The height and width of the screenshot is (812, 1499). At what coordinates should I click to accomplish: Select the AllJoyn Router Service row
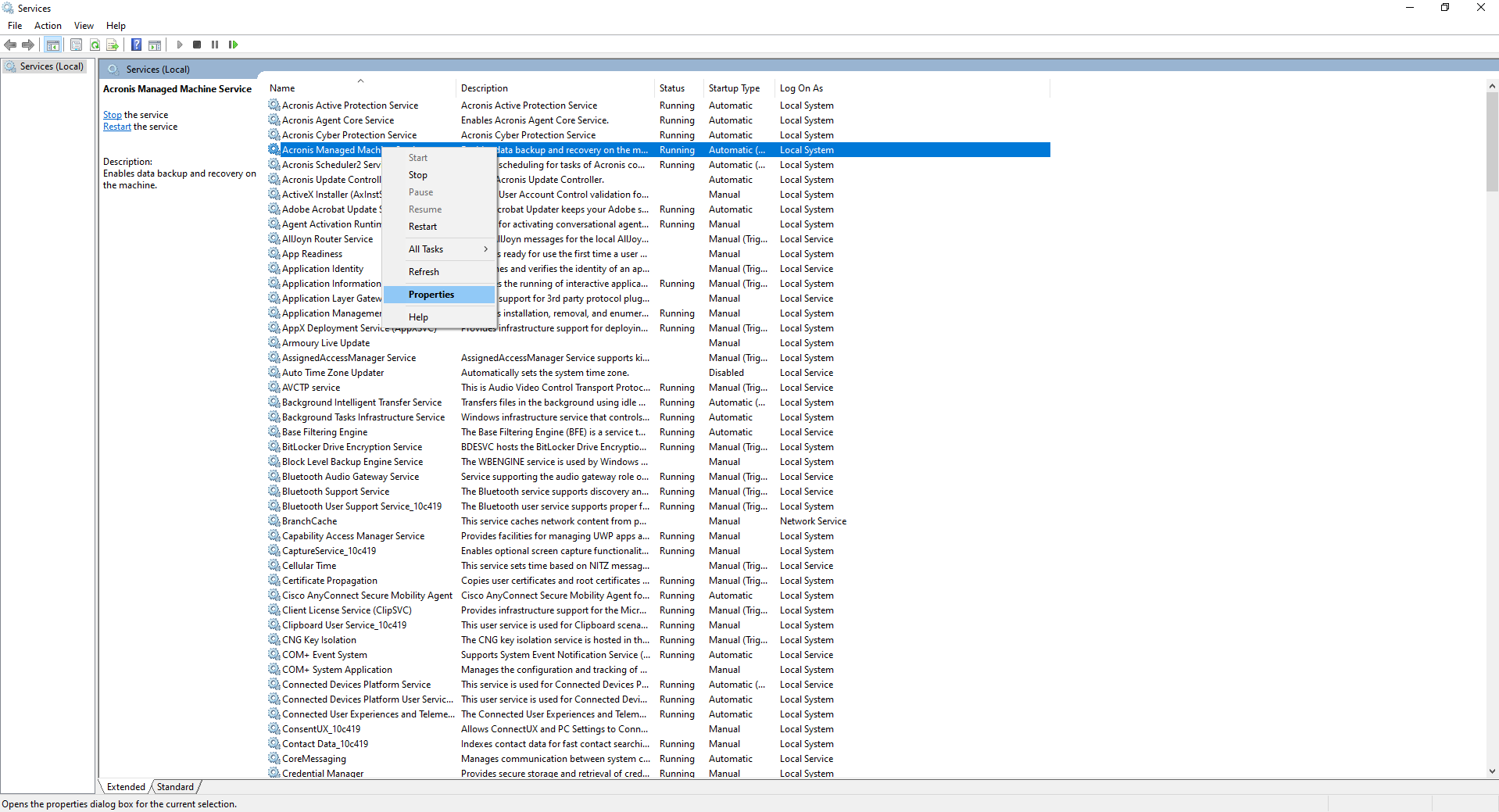[658, 239]
